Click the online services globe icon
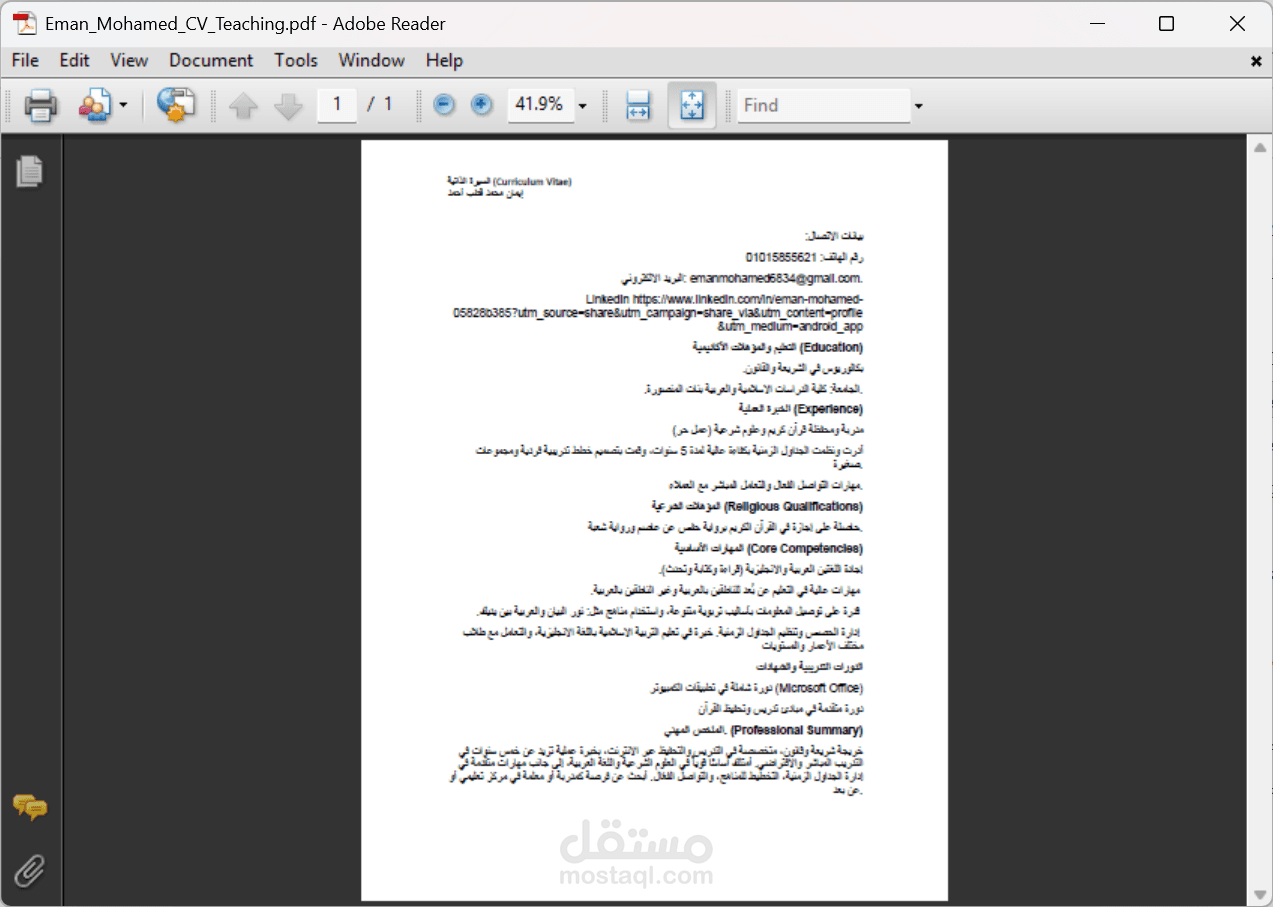Viewport: 1273px width, 907px height. coord(176,105)
